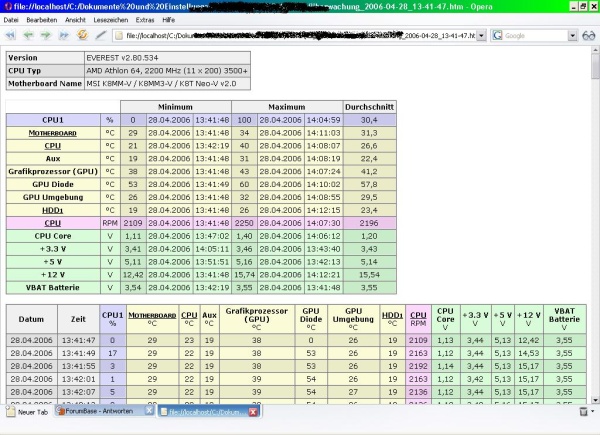Click the Fast Forward navigation icon
The height and width of the screenshot is (435, 600).
[64, 35]
